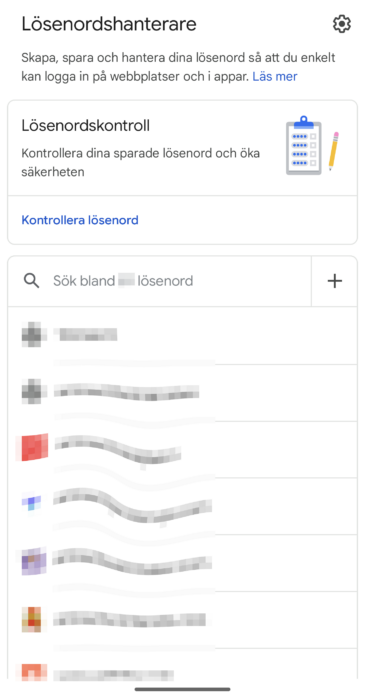Open the first saved password row
This screenshot has width=365, height=700.
point(182,335)
